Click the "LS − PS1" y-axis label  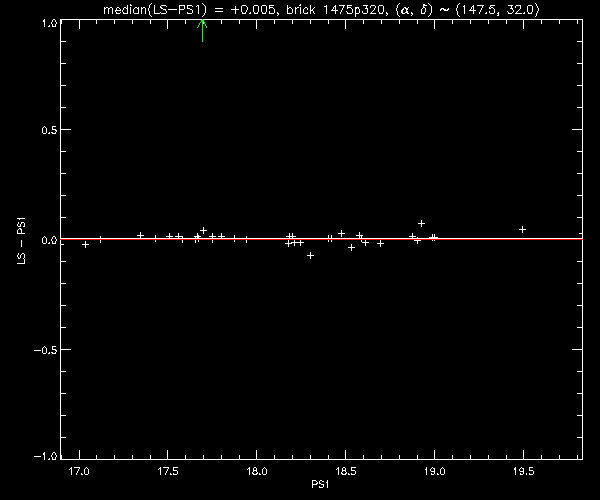click(x=22, y=241)
